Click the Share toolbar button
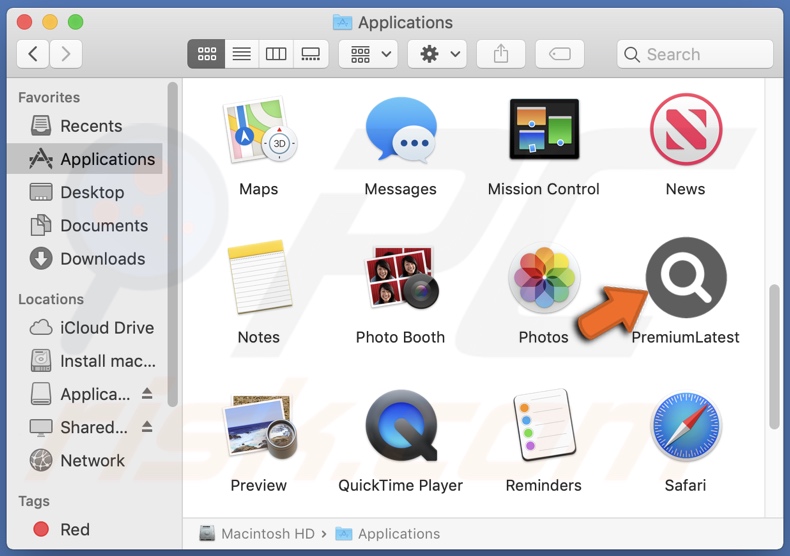The height and width of the screenshot is (556, 790). [501, 54]
